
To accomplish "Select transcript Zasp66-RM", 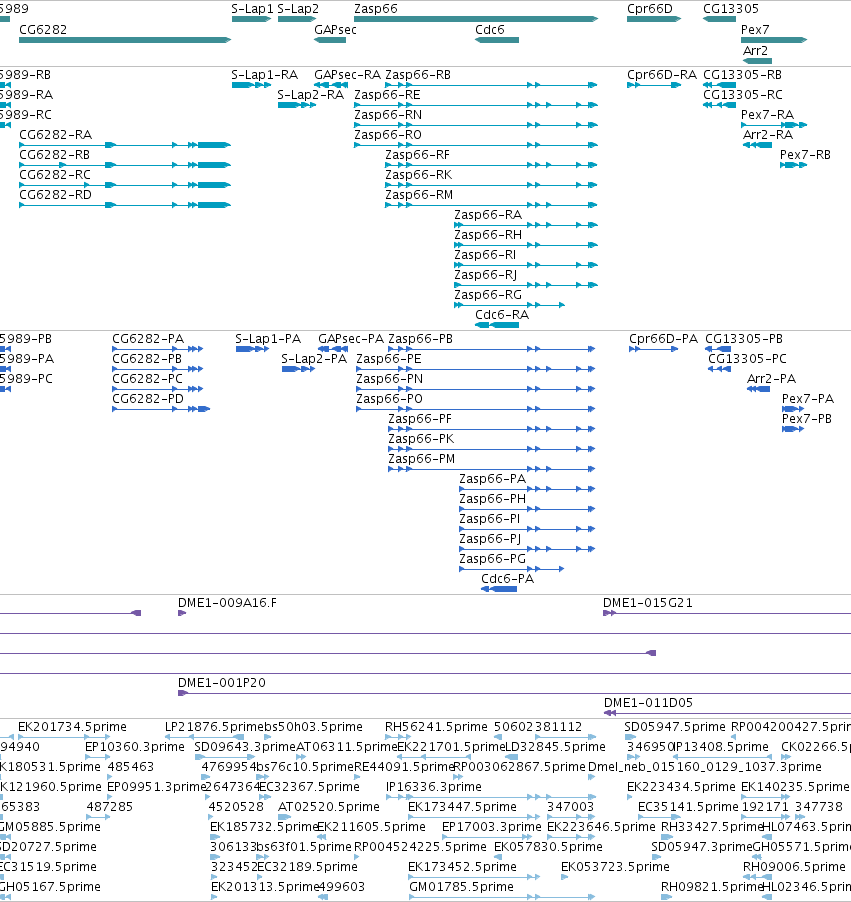I will [419, 194].
